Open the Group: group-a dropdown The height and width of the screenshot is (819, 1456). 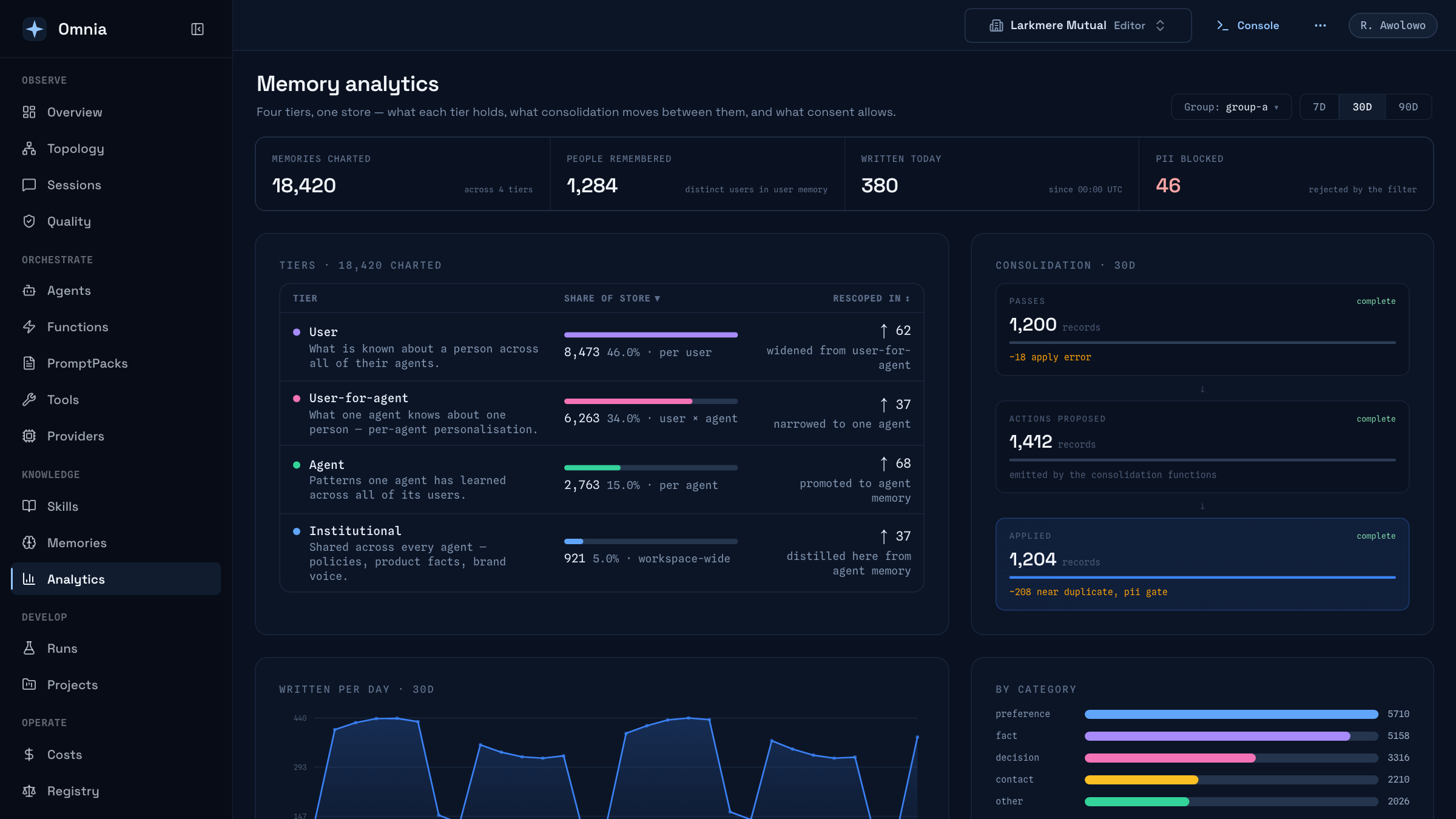click(1231, 107)
